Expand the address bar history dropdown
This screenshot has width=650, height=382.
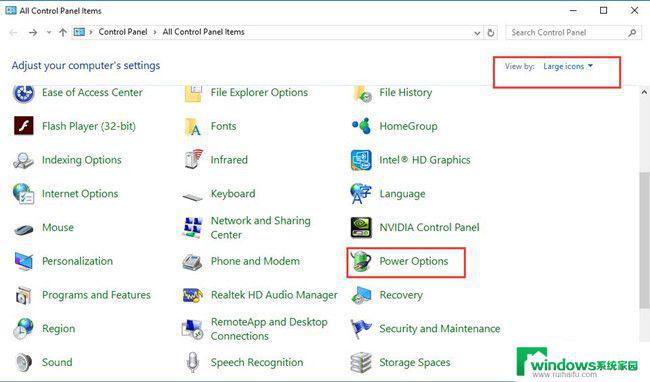click(x=477, y=33)
